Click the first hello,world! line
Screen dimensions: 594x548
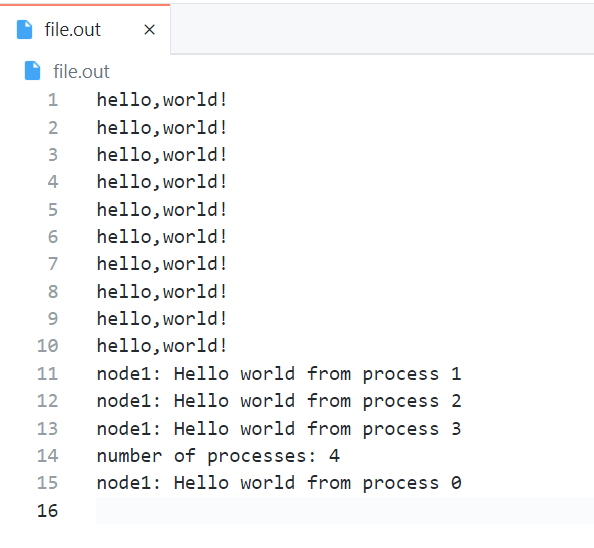click(x=162, y=100)
